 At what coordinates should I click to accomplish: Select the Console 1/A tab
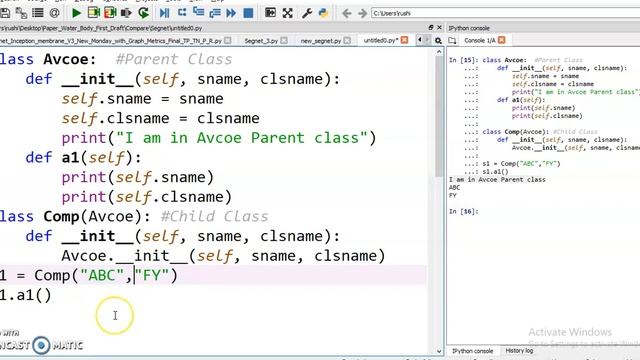(480, 40)
